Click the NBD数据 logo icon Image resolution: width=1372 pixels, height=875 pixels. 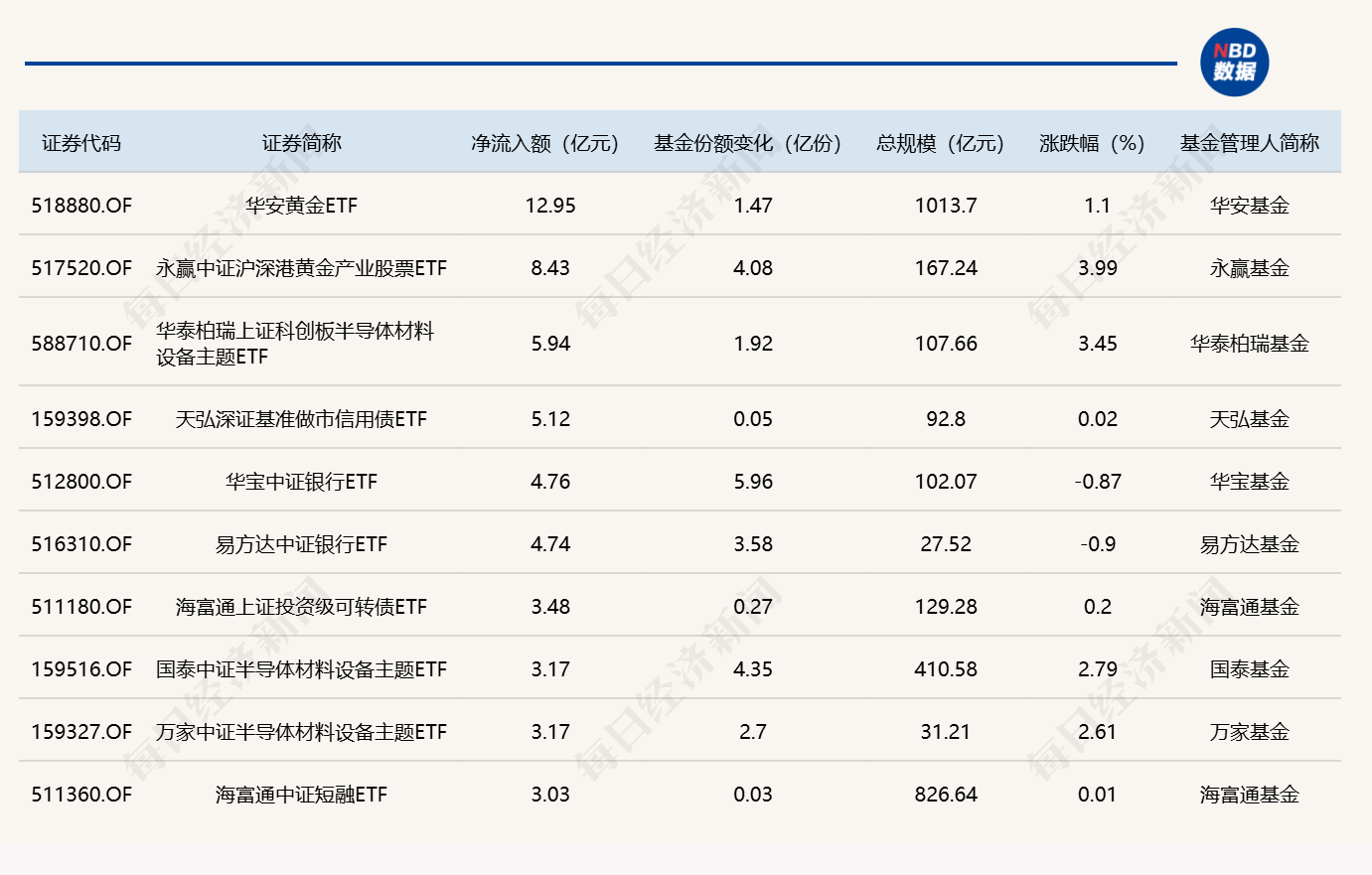pyautogui.click(x=1234, y=62)
